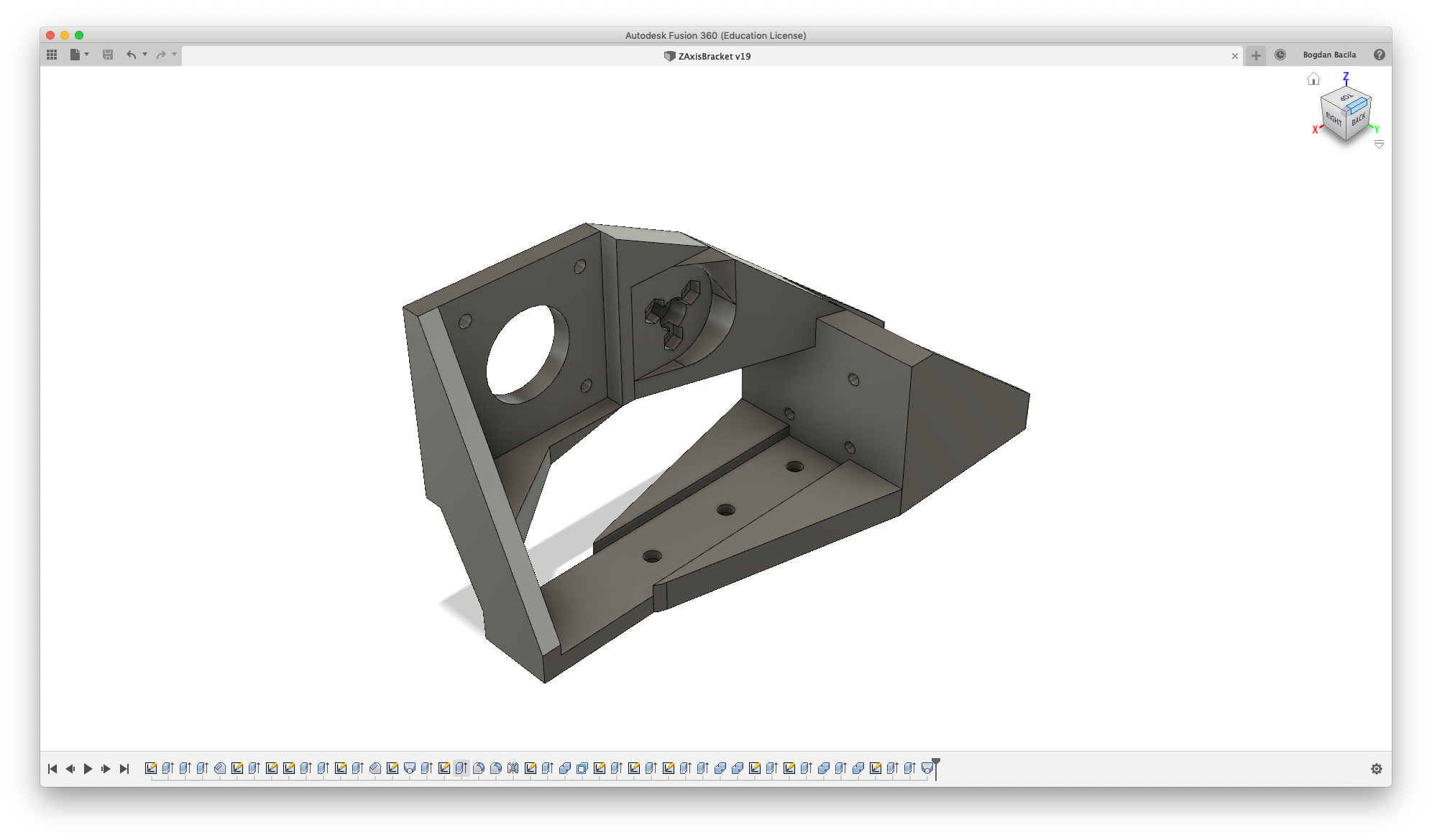Step forward one feature in timeline
The height and width of the screenshot is (840, 1432).
click(x=106, y=769)
